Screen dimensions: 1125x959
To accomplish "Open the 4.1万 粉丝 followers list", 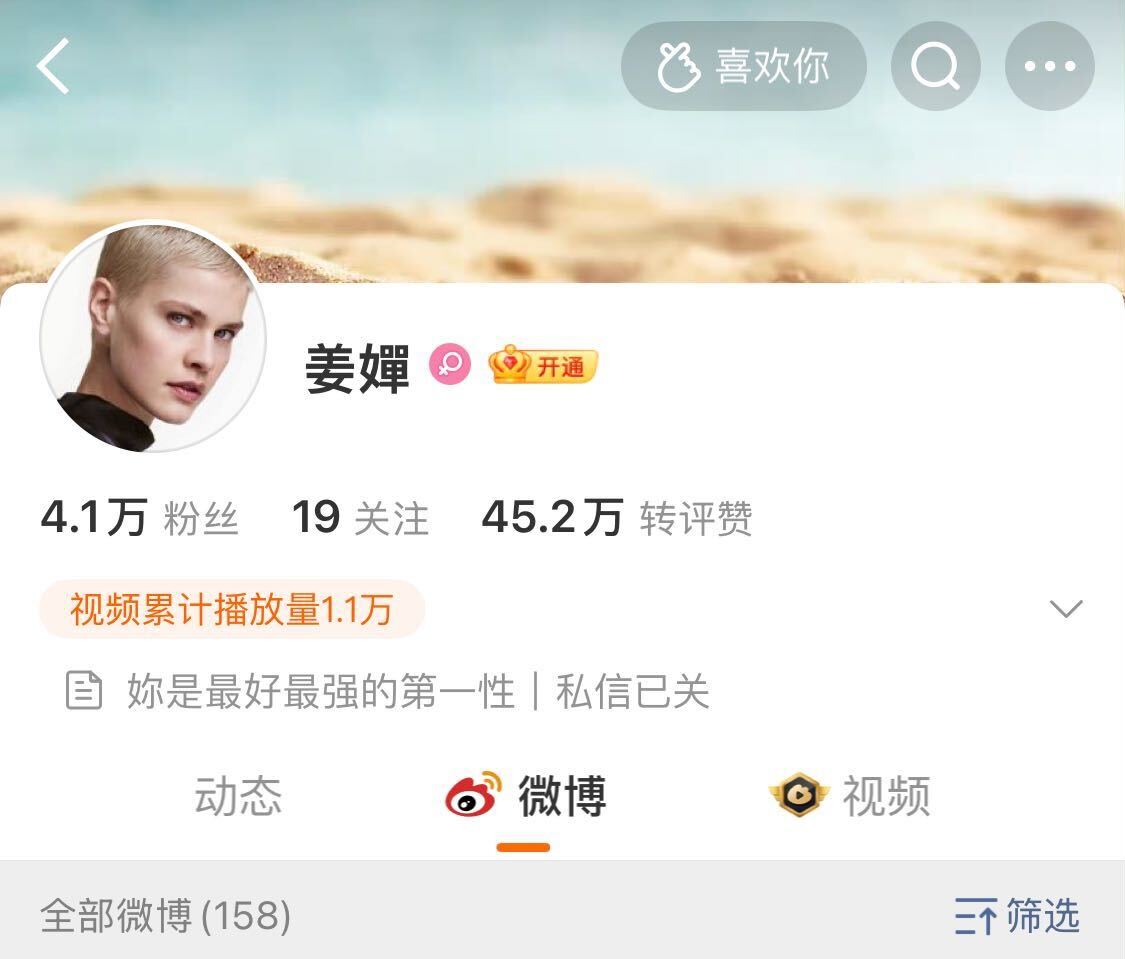I will 139,517.
